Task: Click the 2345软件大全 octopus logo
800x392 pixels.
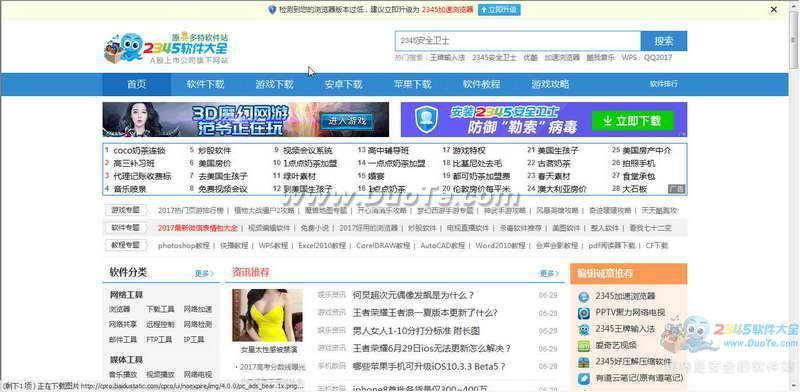Action: (166, 48)
